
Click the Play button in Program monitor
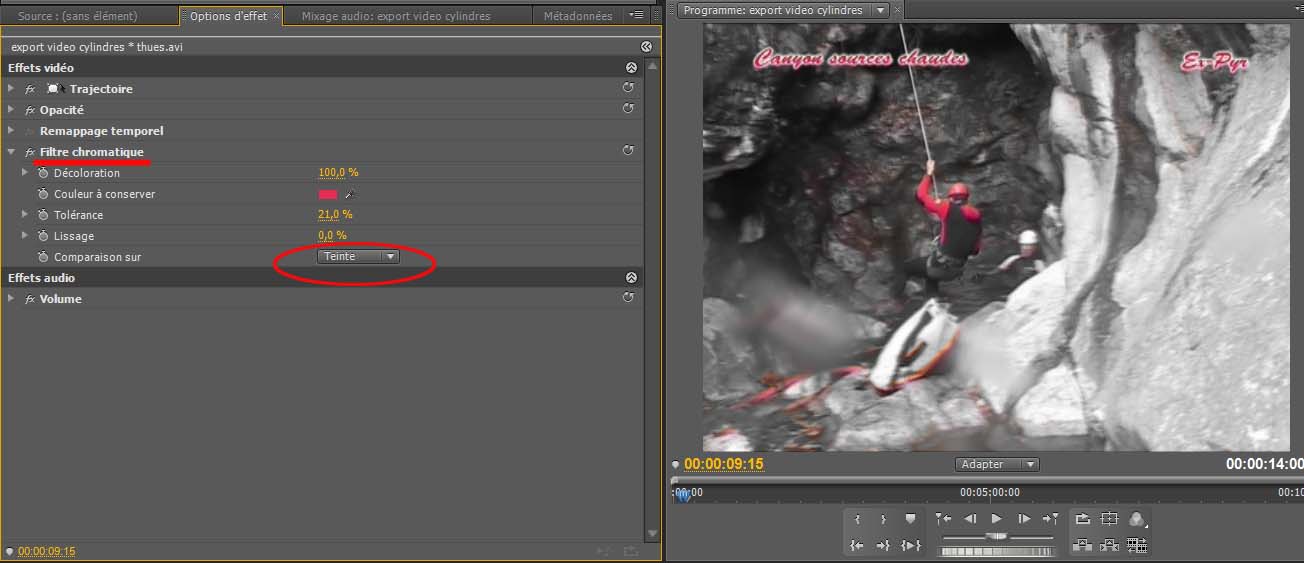tap(996, 519)
